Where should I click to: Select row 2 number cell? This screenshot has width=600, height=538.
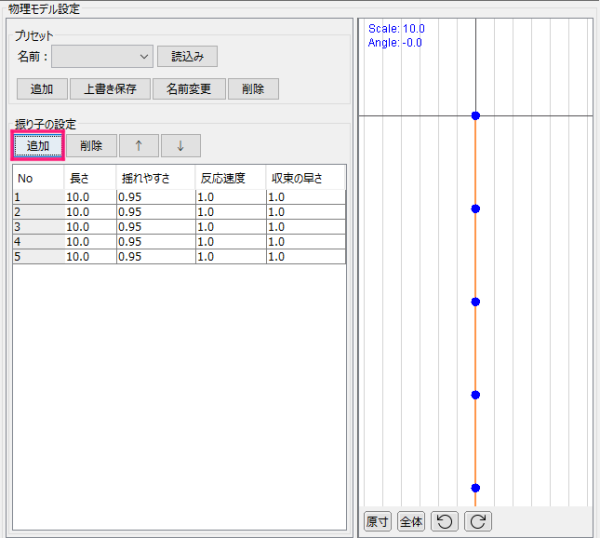(39, 212)
